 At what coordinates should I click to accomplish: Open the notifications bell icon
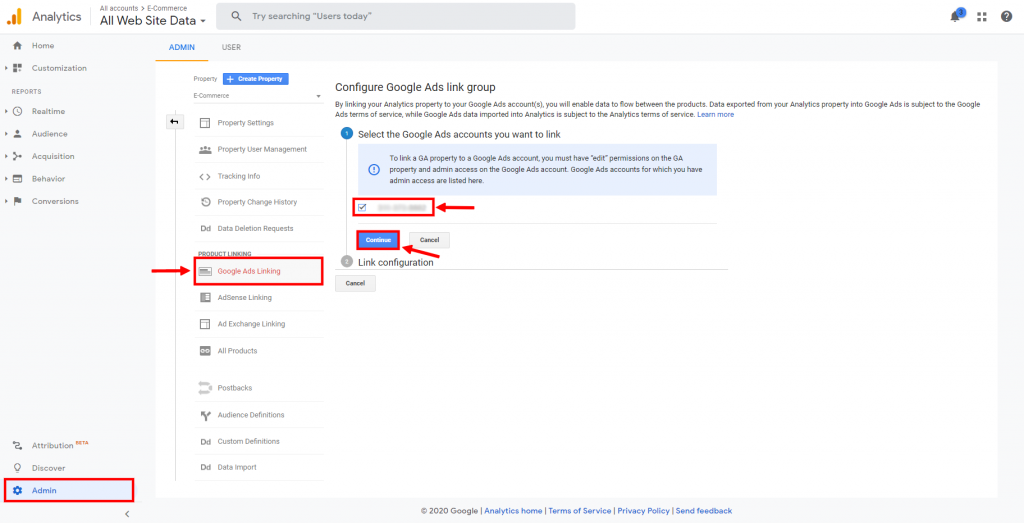coord(955,17)
